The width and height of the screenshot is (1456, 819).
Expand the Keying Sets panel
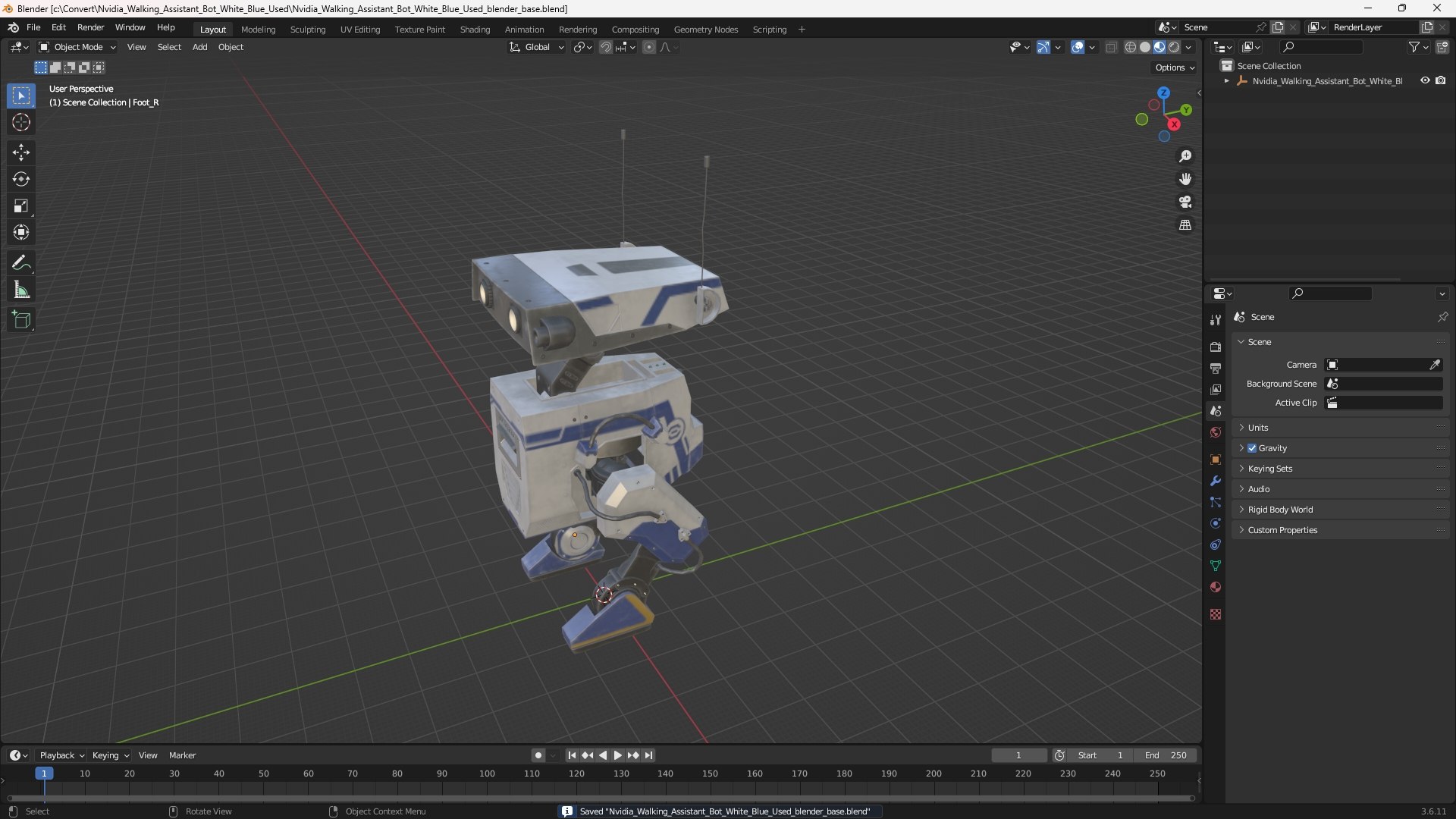click(1340, 469)
